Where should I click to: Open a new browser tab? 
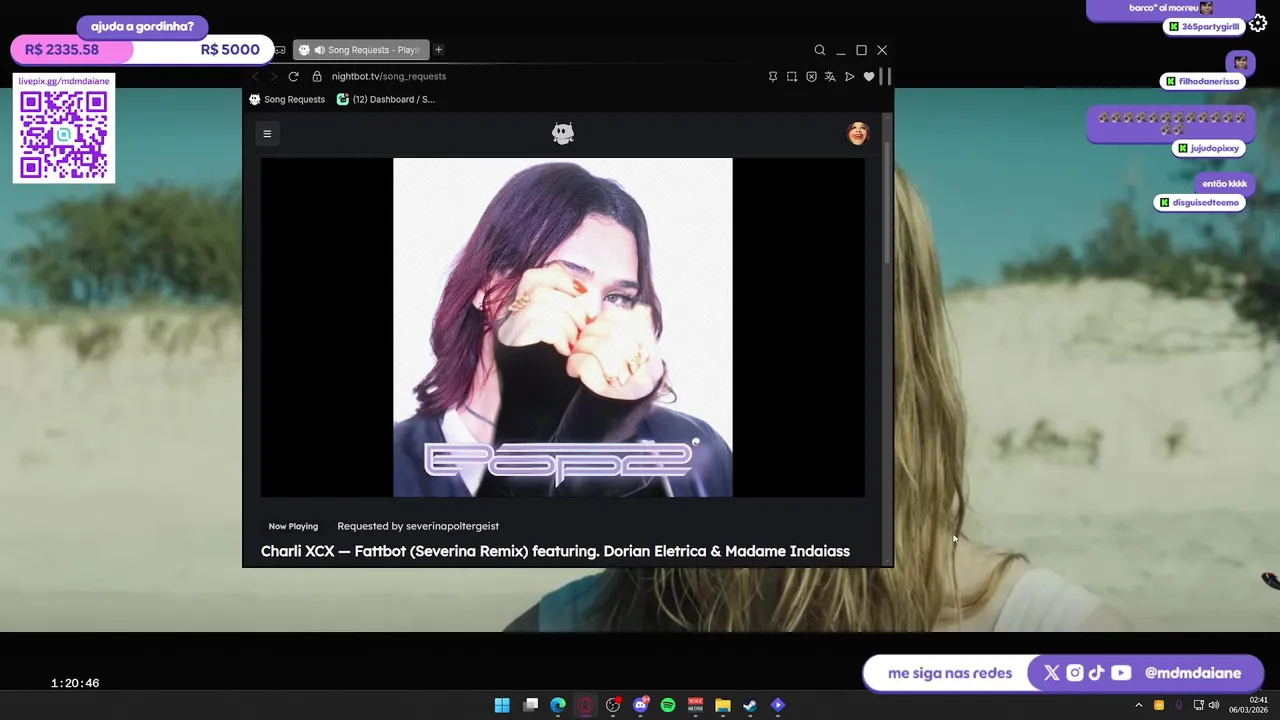click(x=438, y=50)
